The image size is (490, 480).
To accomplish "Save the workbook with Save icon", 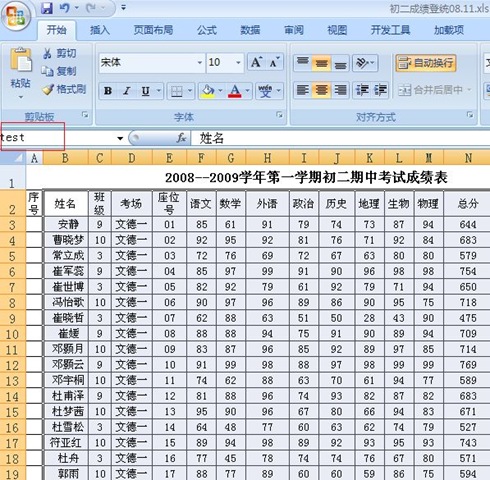I will tap(47, 8).
